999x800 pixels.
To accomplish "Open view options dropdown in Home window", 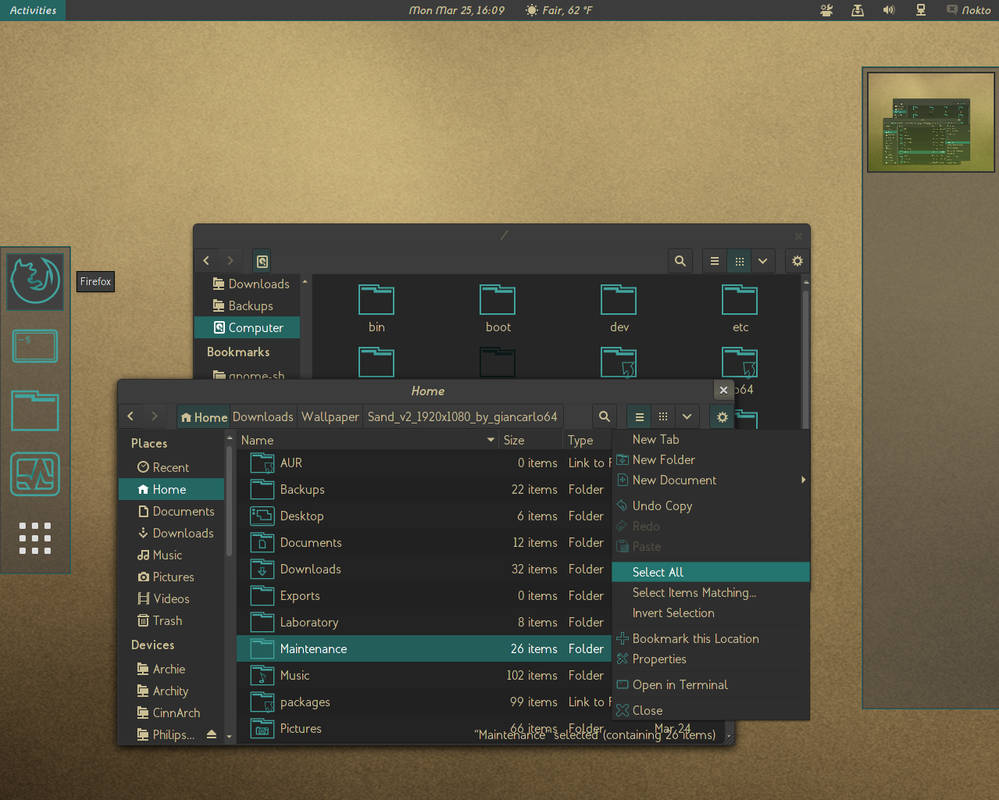I will 687,417.
